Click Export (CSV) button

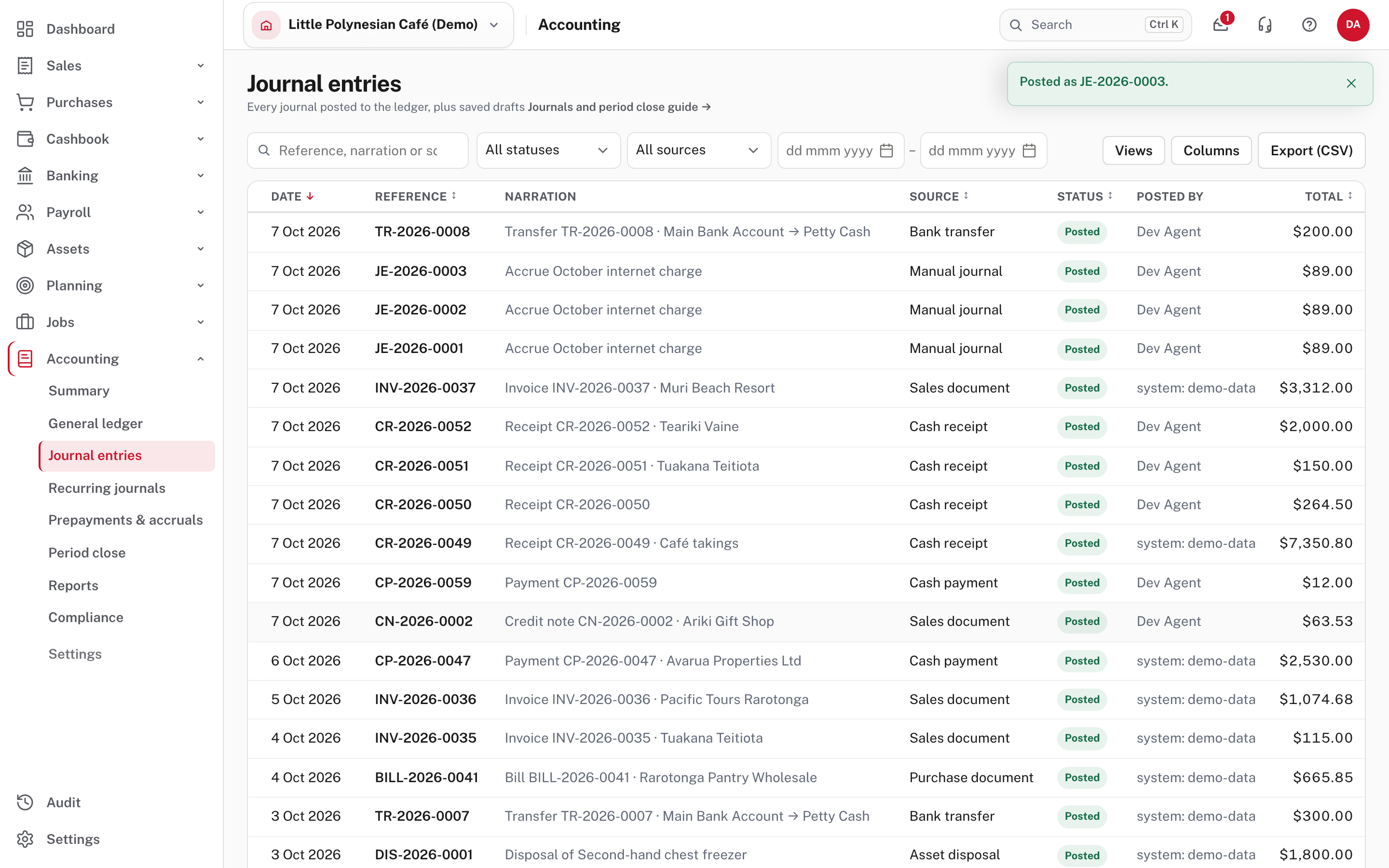click(x=1311, y=150)
